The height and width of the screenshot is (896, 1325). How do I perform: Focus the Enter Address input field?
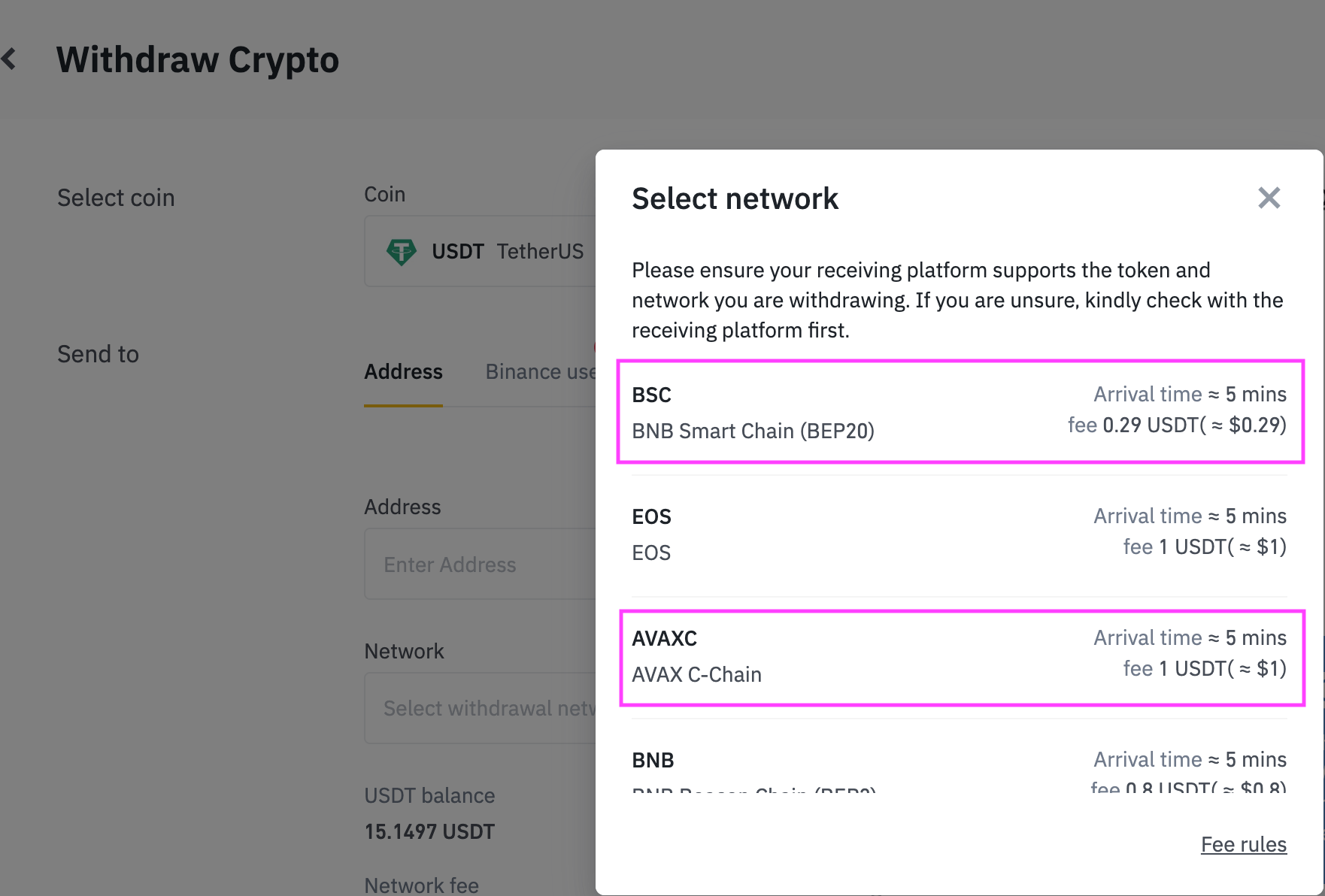coord(481,565)
